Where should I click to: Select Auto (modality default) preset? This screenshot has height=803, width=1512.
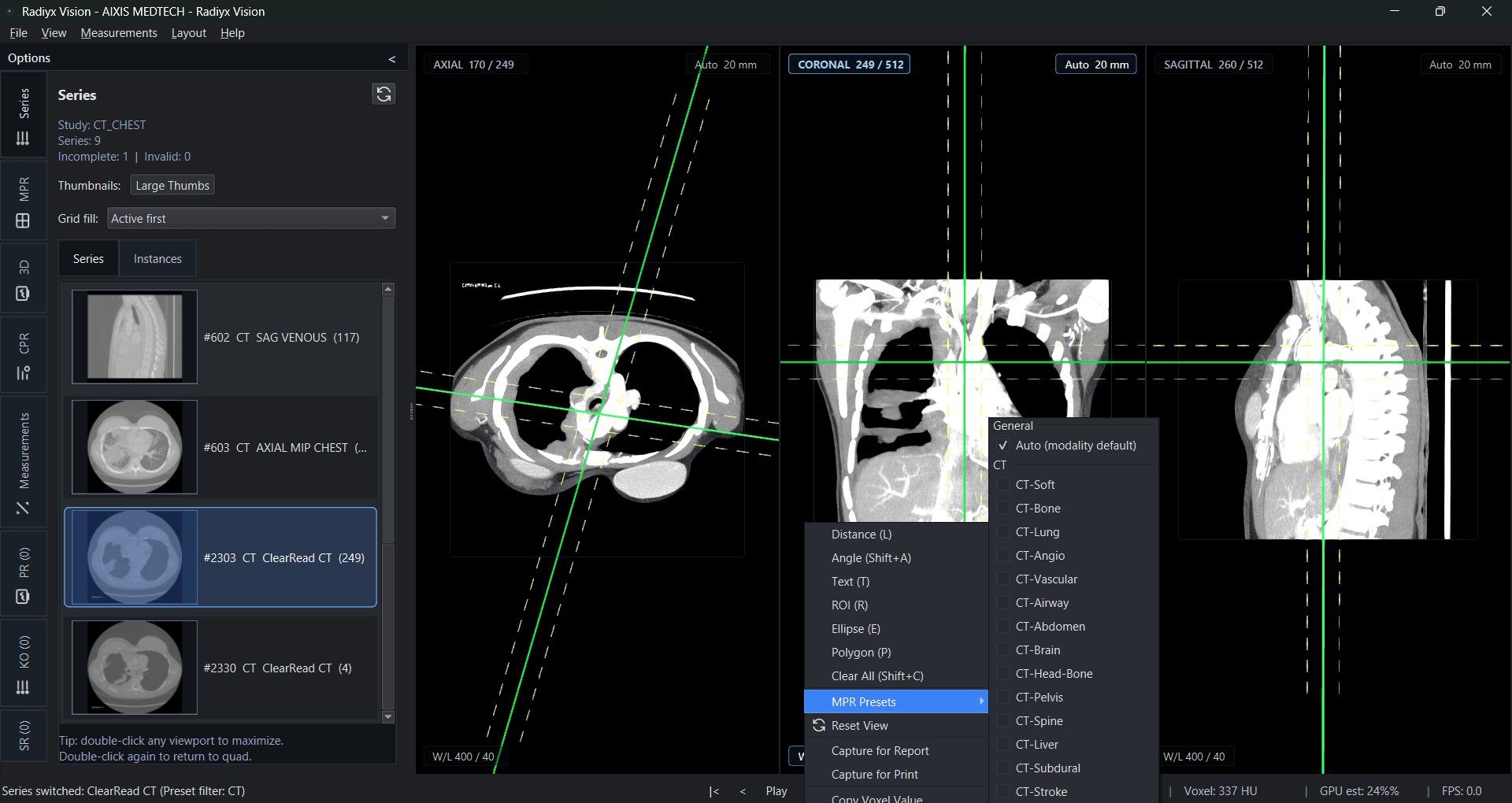coord(1074,446)
